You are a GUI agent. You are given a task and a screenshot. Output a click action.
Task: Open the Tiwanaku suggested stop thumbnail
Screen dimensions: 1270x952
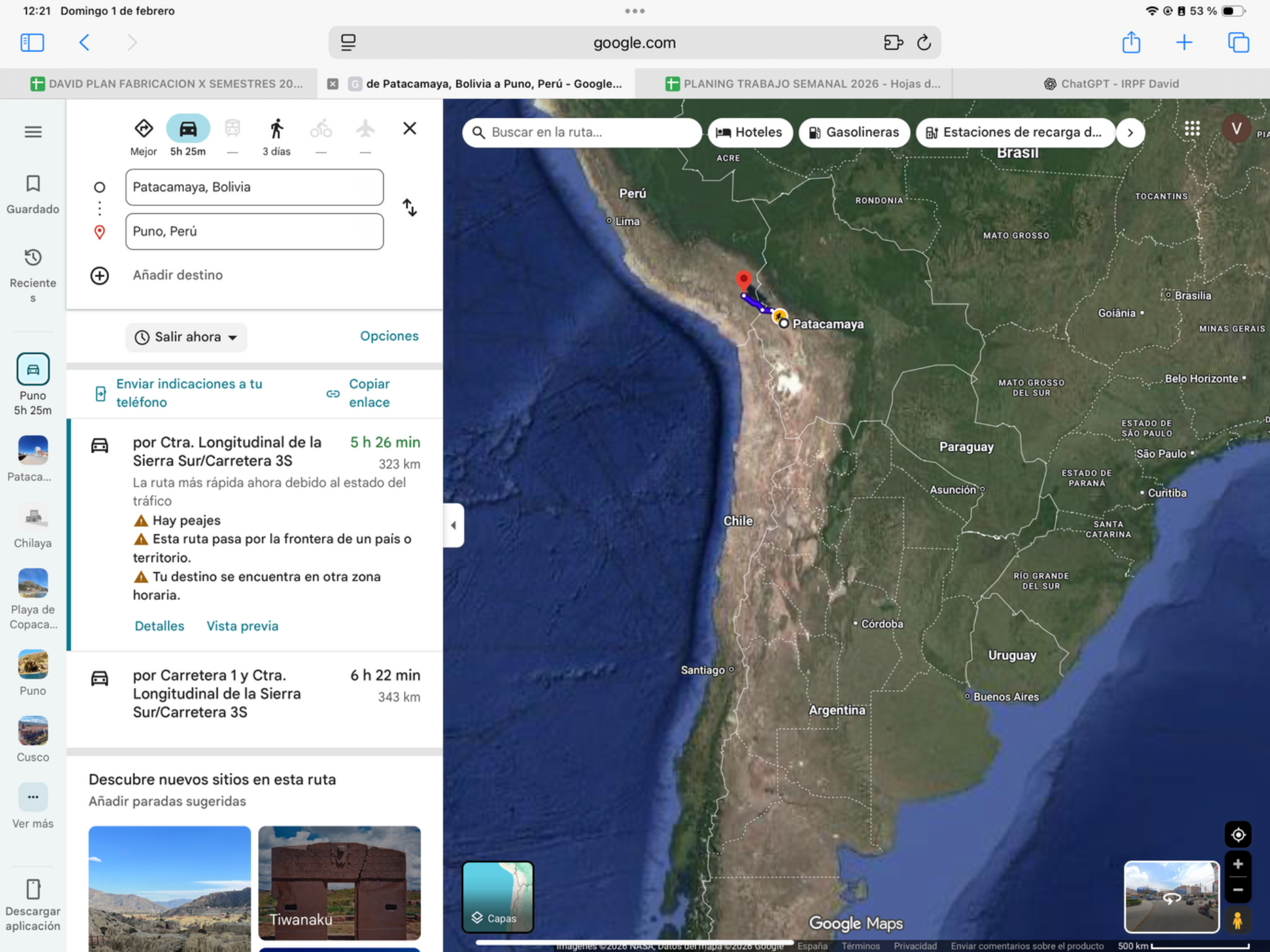coord(339,883)
